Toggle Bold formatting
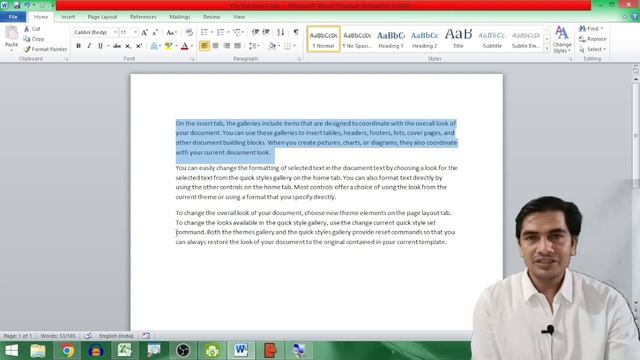640x360 pixels. 78,46
